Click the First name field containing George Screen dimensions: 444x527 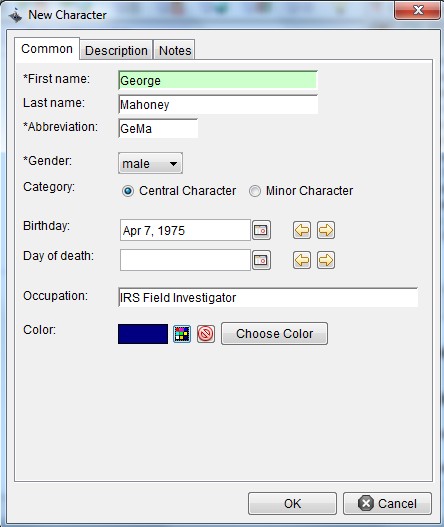218,80
